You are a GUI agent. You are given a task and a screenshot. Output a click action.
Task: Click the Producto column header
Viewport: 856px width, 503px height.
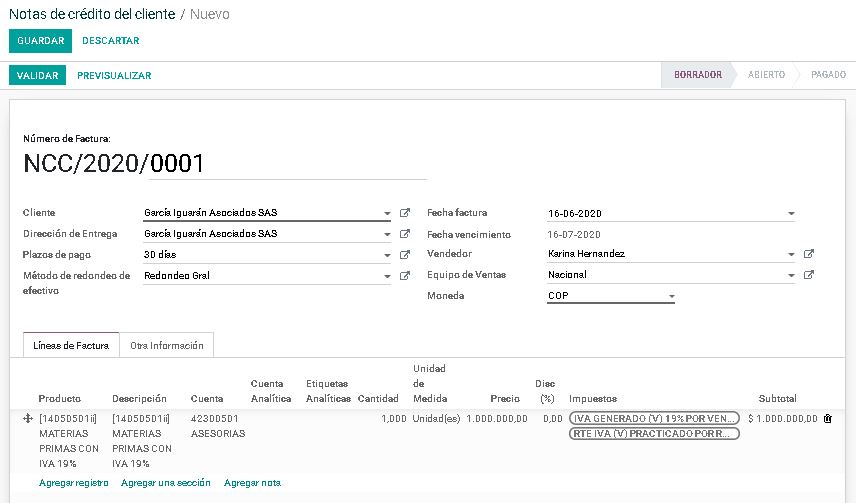[x=60, y=399]
